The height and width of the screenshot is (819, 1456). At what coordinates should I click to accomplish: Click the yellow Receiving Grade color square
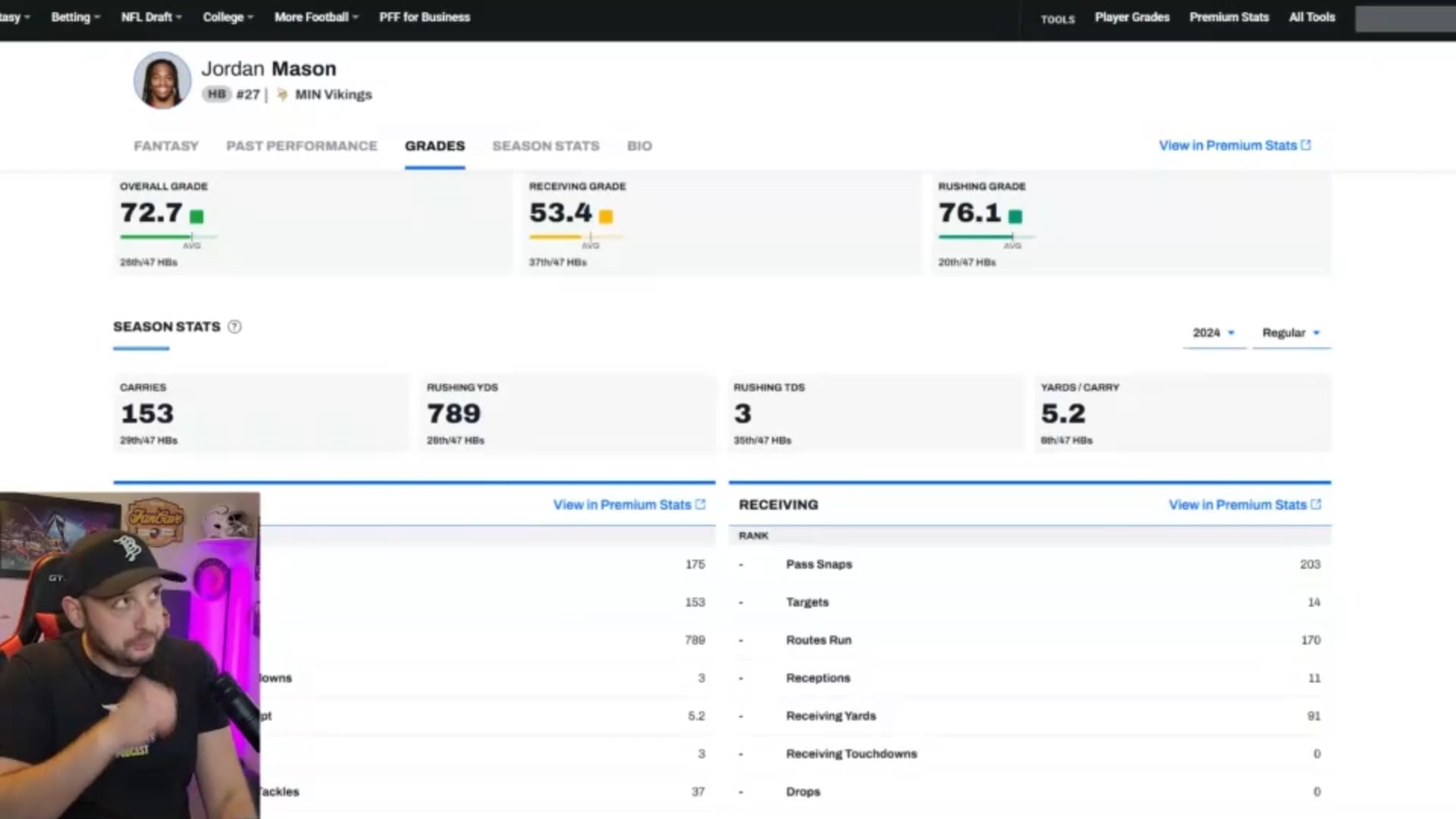606,217
